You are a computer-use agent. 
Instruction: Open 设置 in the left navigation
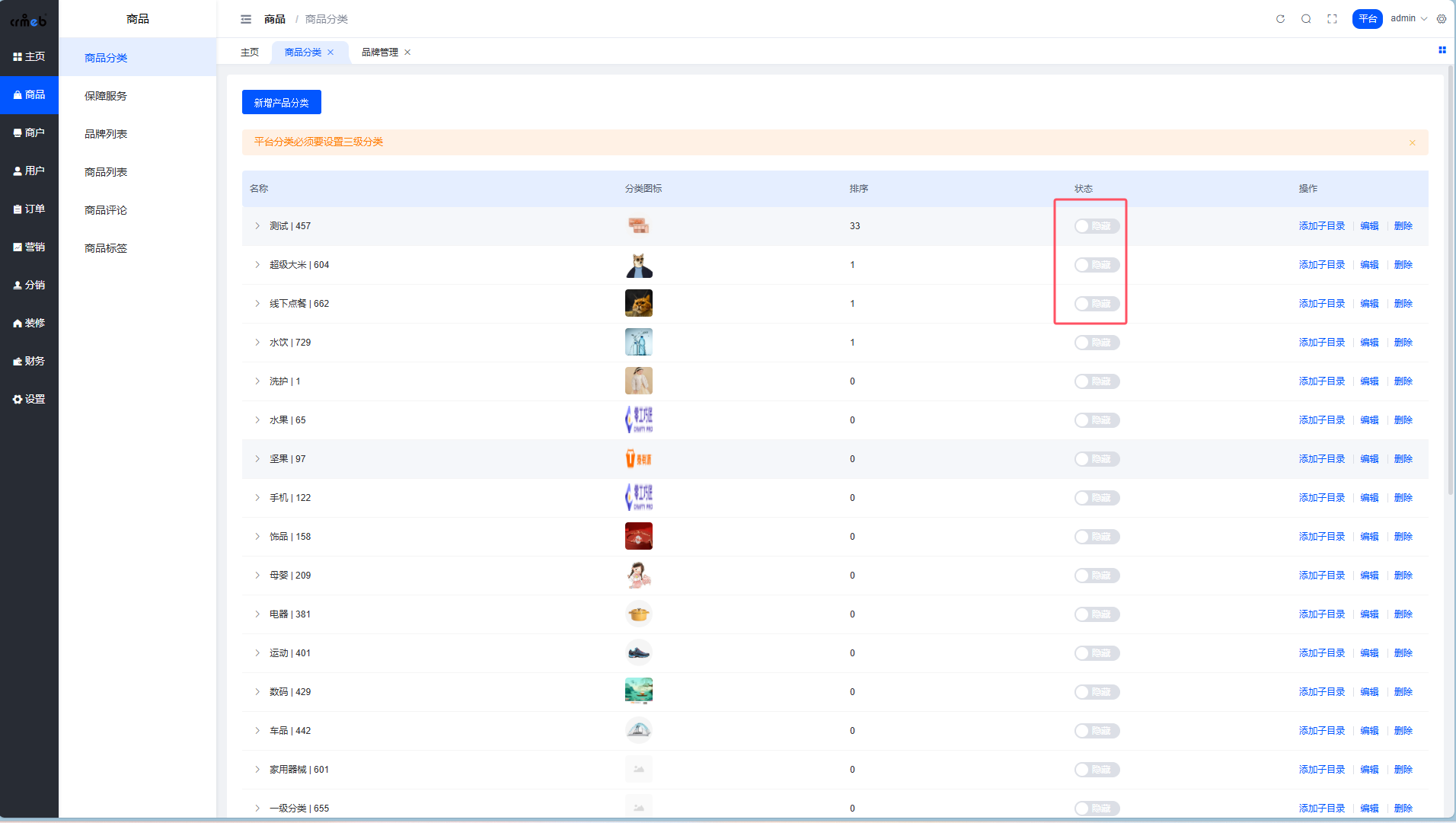tap(29, 399)
